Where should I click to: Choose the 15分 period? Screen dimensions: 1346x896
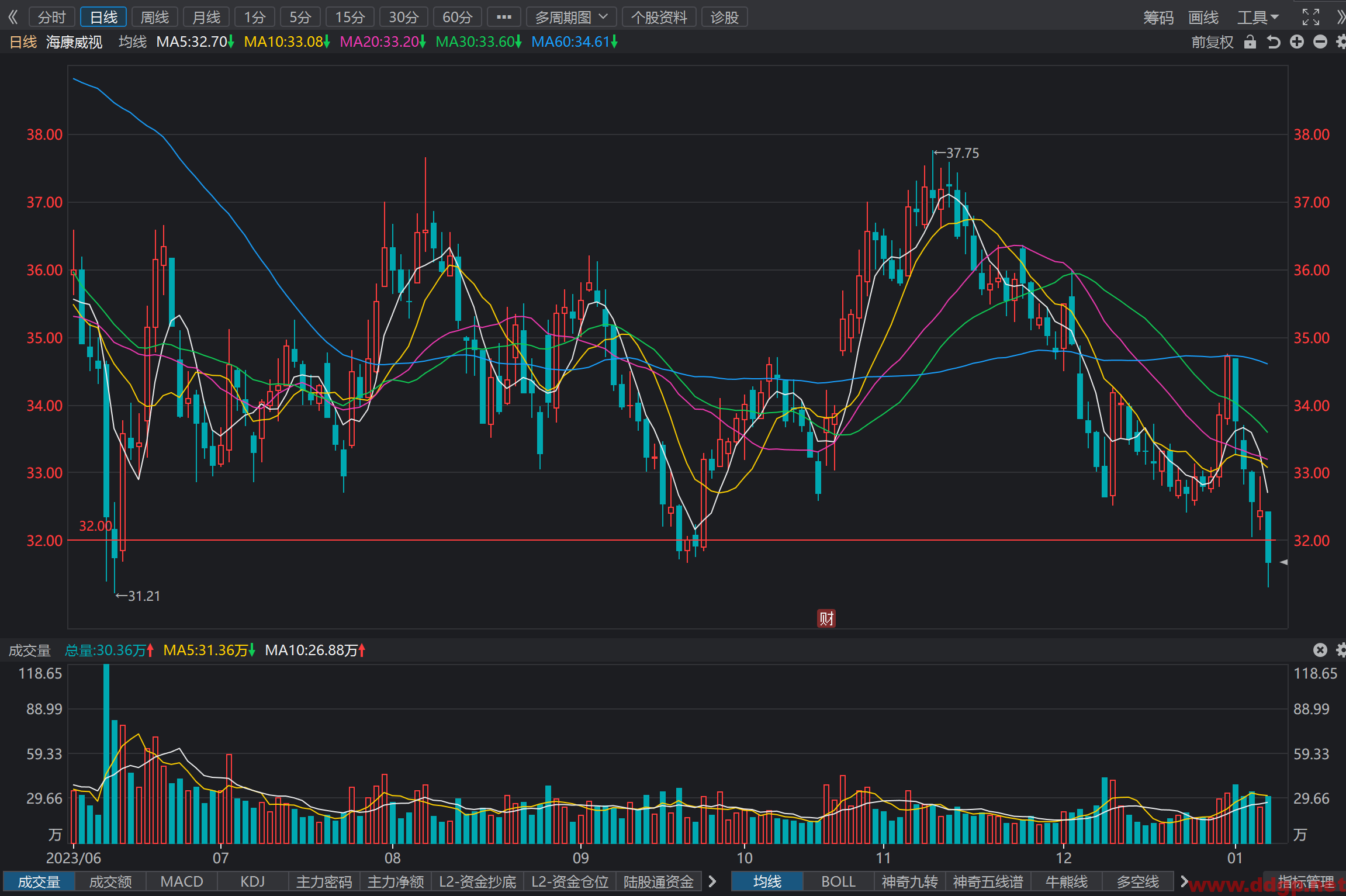350,17
